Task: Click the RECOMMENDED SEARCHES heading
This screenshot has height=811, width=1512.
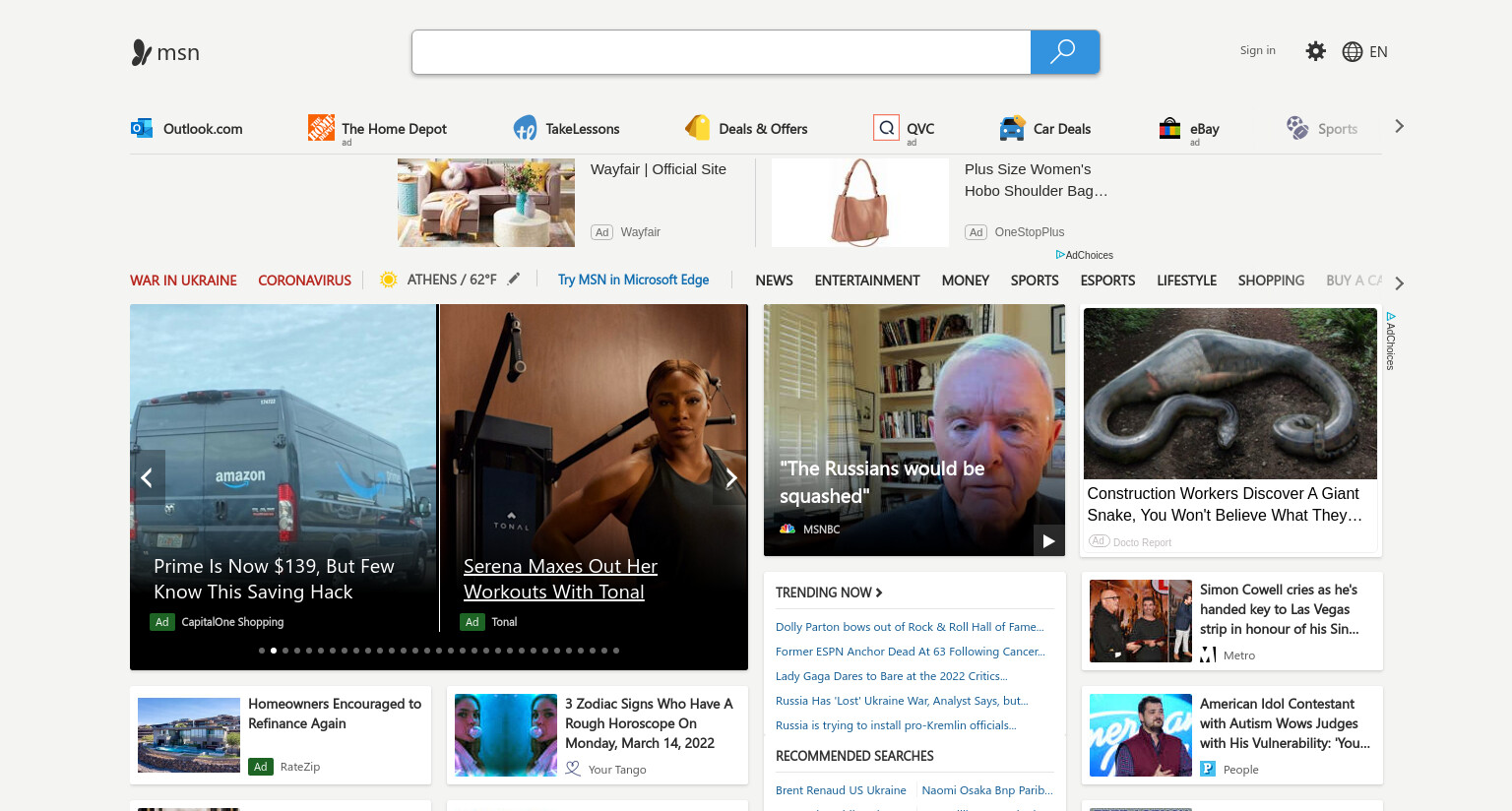Action: point(854,756)
